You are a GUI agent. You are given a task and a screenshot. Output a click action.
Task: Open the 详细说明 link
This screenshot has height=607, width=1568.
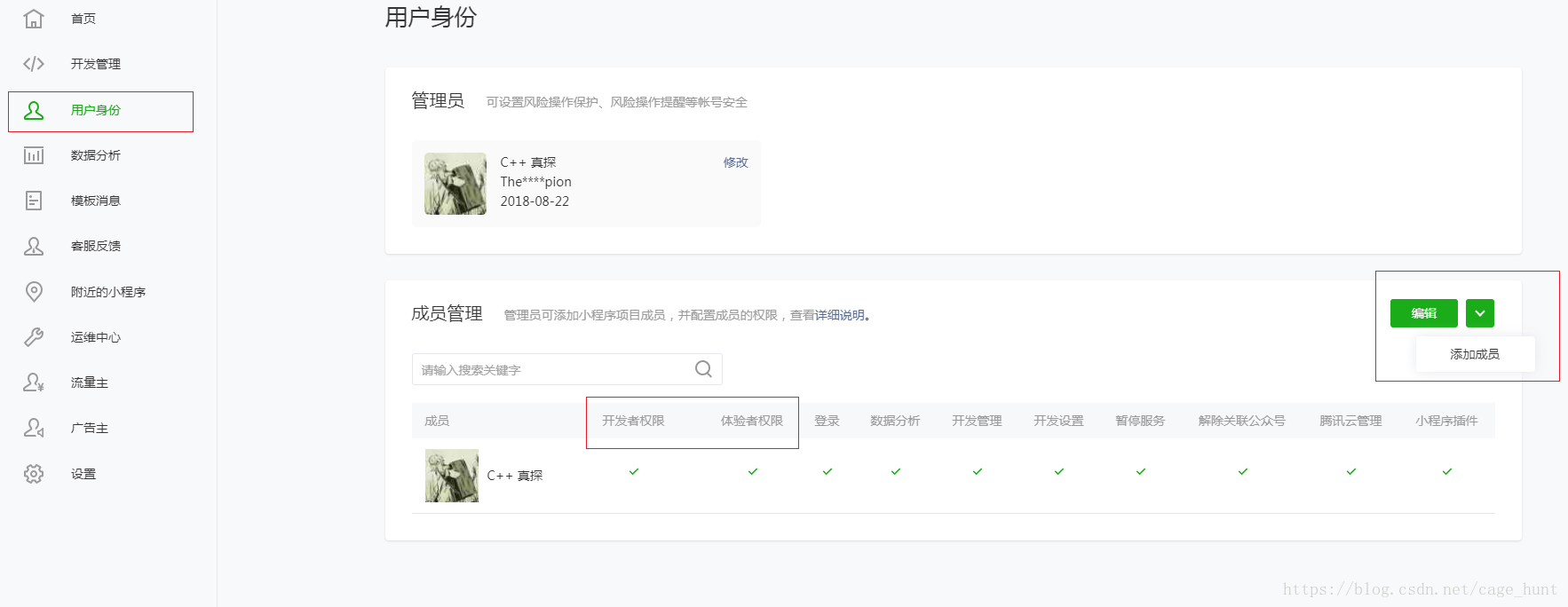pyautogui.click(x=840, y=315)
